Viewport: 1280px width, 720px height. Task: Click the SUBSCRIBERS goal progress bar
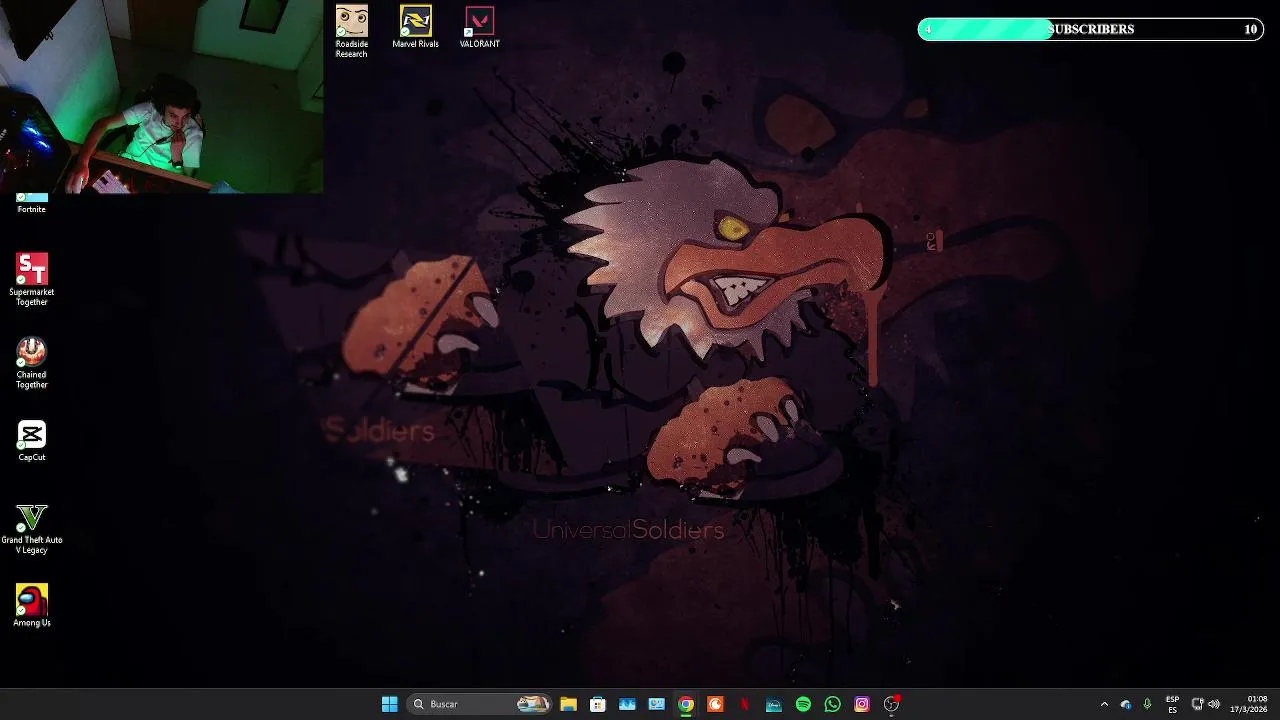[1090, 29]
